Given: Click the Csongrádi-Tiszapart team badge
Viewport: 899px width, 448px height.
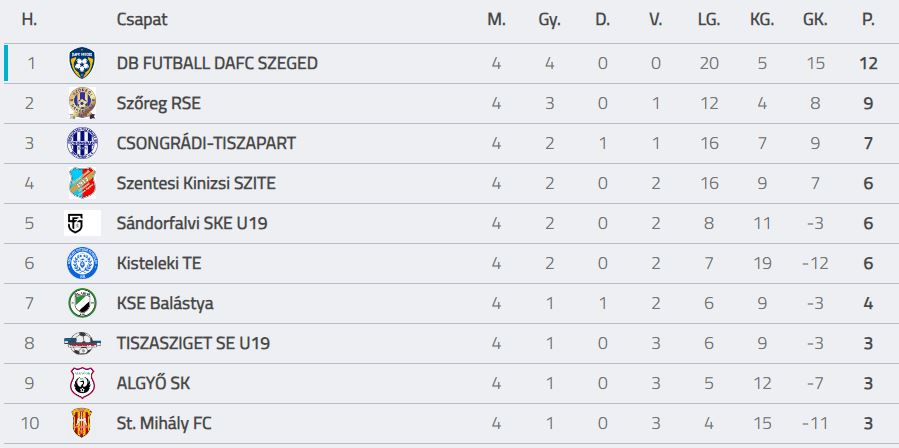Looking at the screenshot, I should (82, 143).
